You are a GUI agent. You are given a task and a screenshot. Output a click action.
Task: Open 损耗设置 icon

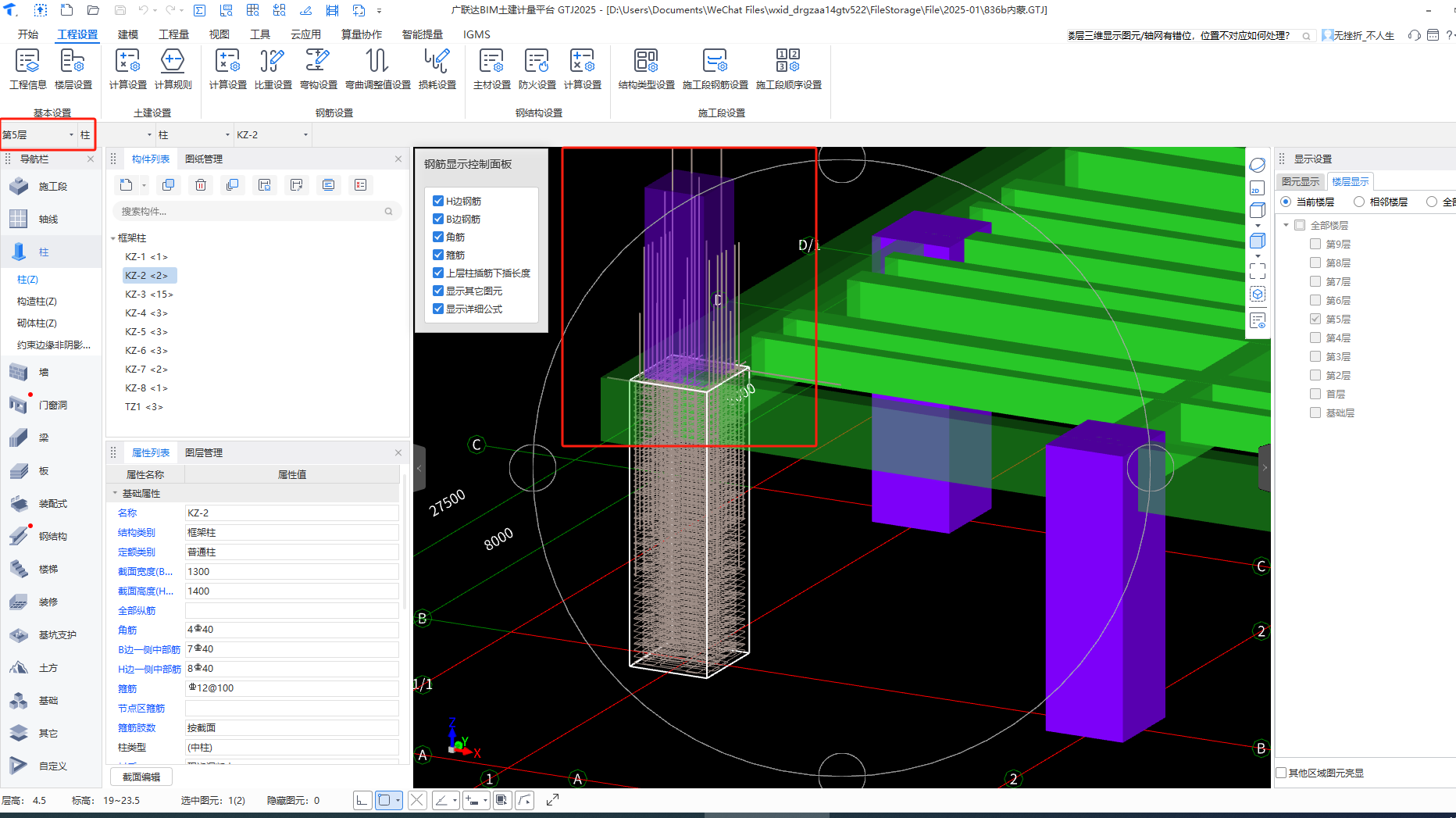[437, 69]
